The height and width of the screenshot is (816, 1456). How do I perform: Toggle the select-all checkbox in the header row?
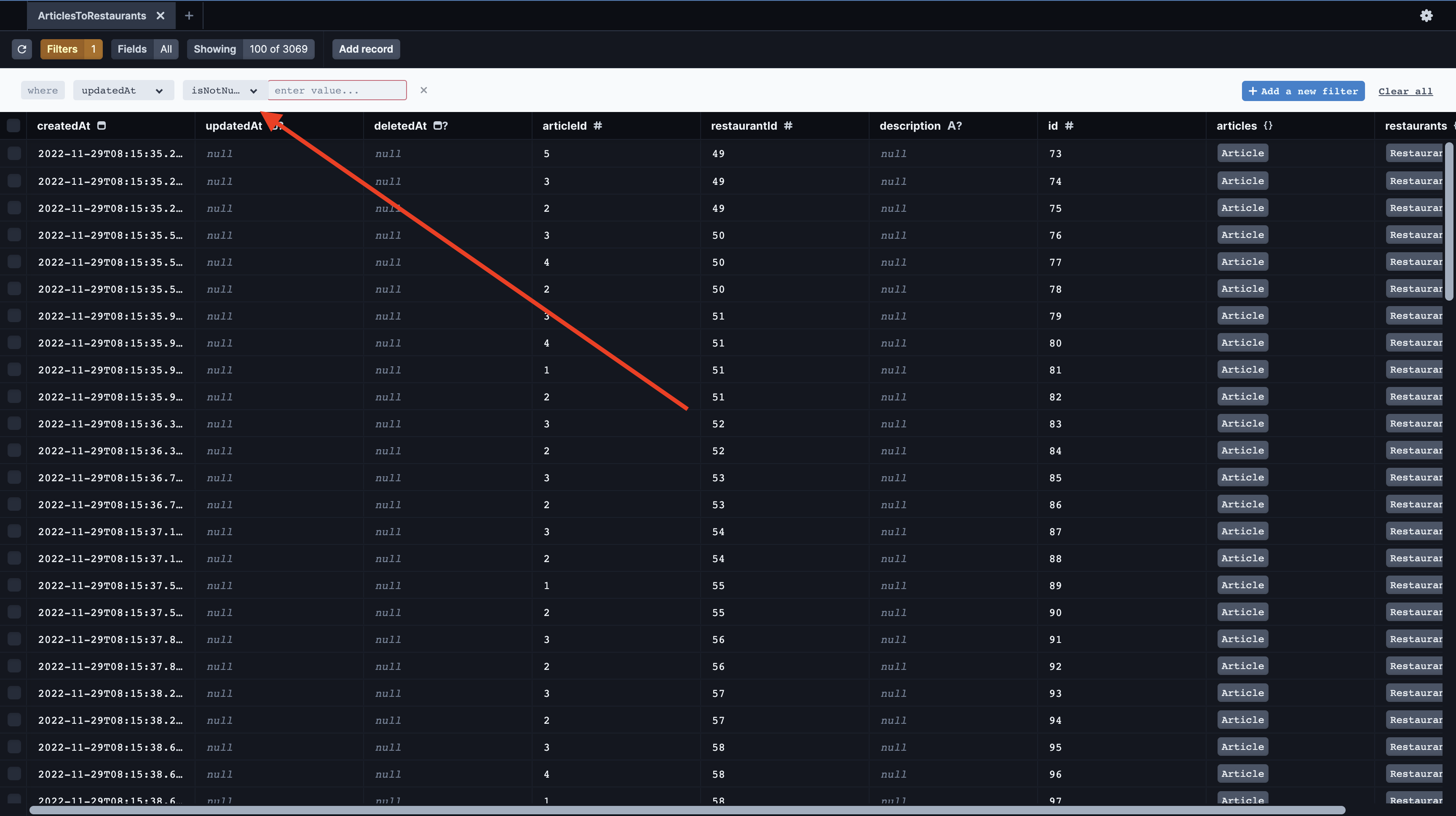click(13, 125)
